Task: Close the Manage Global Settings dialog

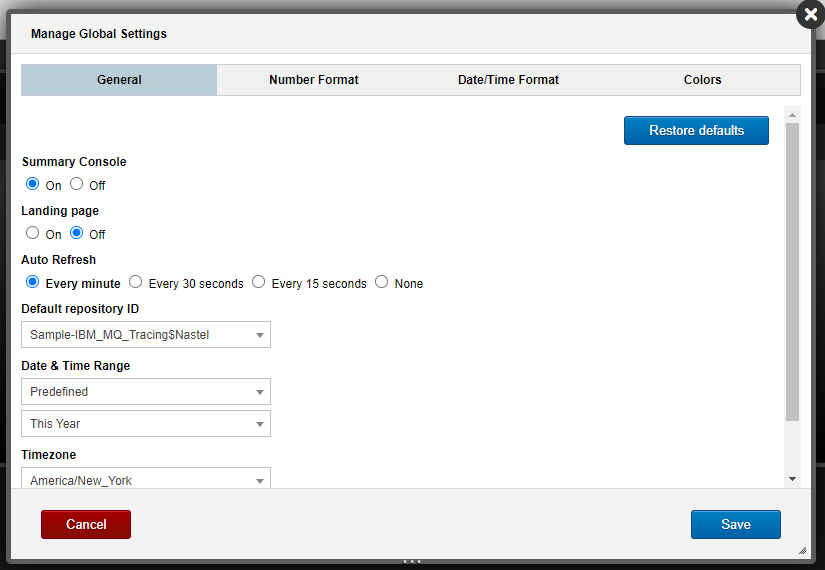Action: point(810,15)
